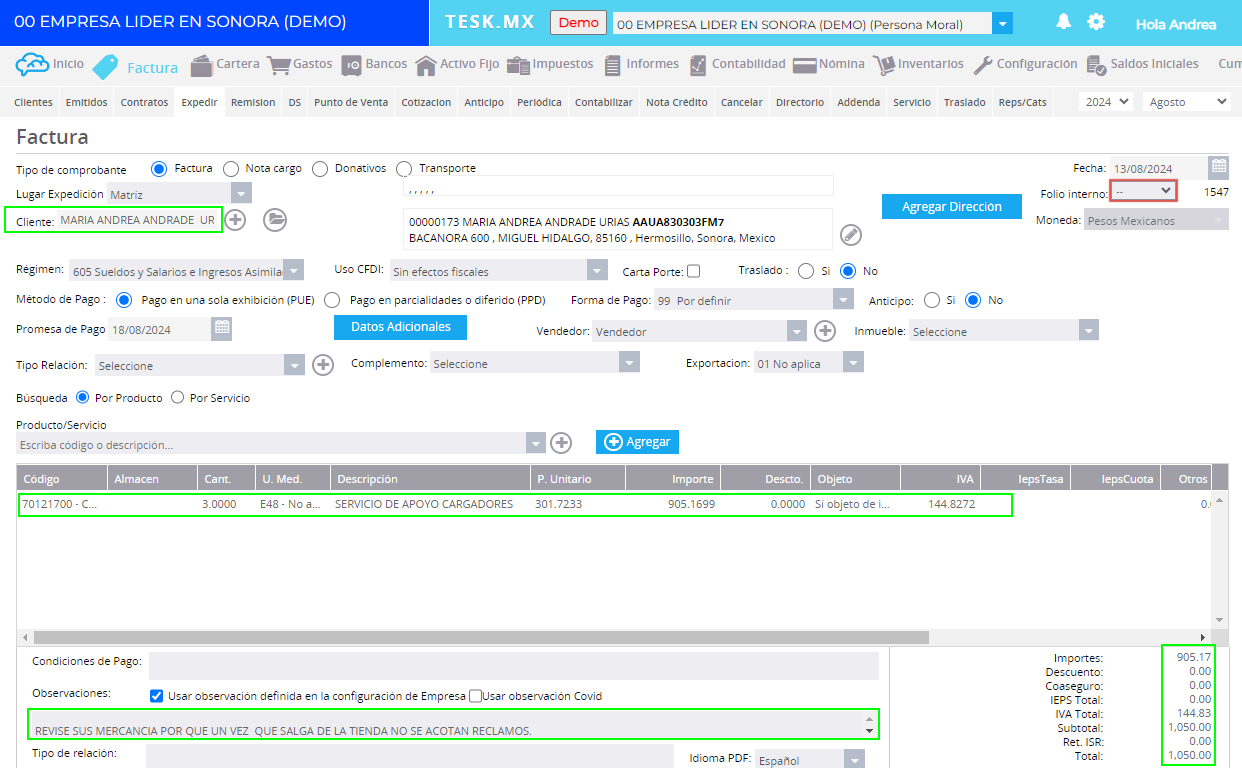Open calendar for Promesa de Pago

pyautogui.click(x=222, y=327)
